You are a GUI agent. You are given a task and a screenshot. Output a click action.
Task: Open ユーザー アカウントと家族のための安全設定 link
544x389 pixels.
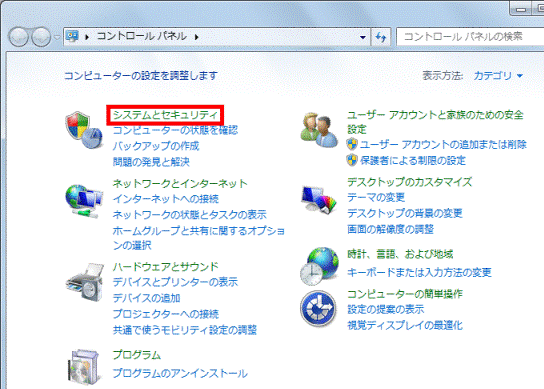tap(435, 122)
